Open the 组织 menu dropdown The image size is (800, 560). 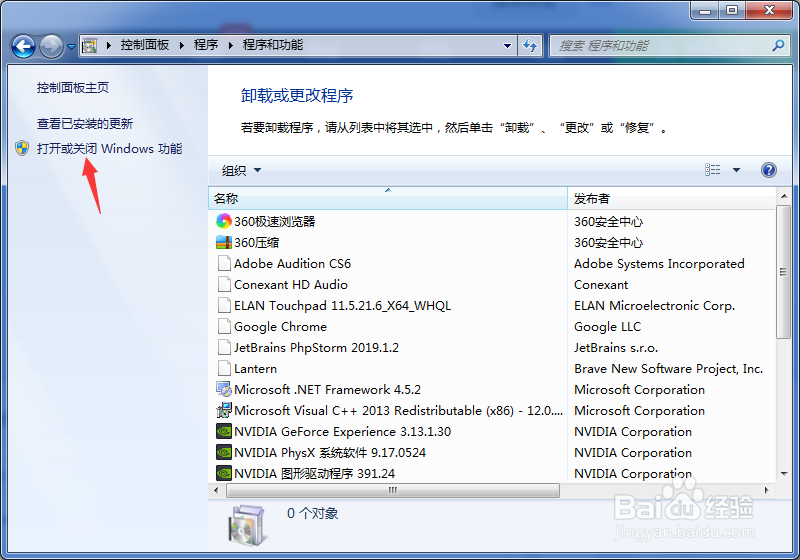tap(241, 170)
